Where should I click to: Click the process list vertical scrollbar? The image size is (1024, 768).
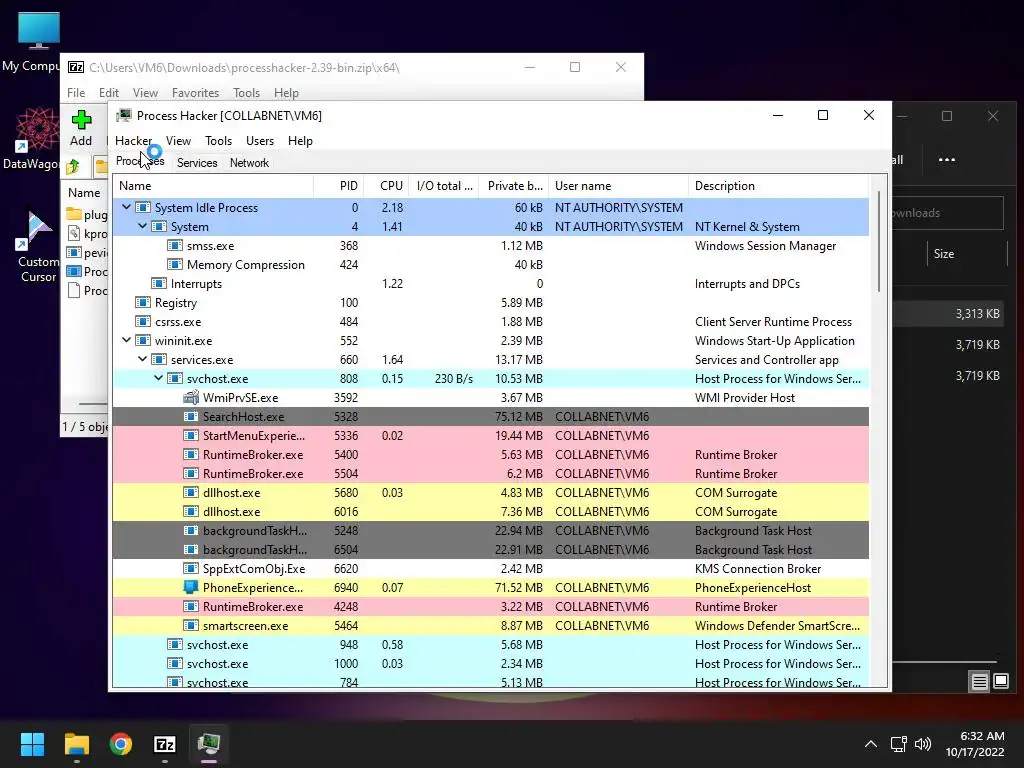coord(878,242)
